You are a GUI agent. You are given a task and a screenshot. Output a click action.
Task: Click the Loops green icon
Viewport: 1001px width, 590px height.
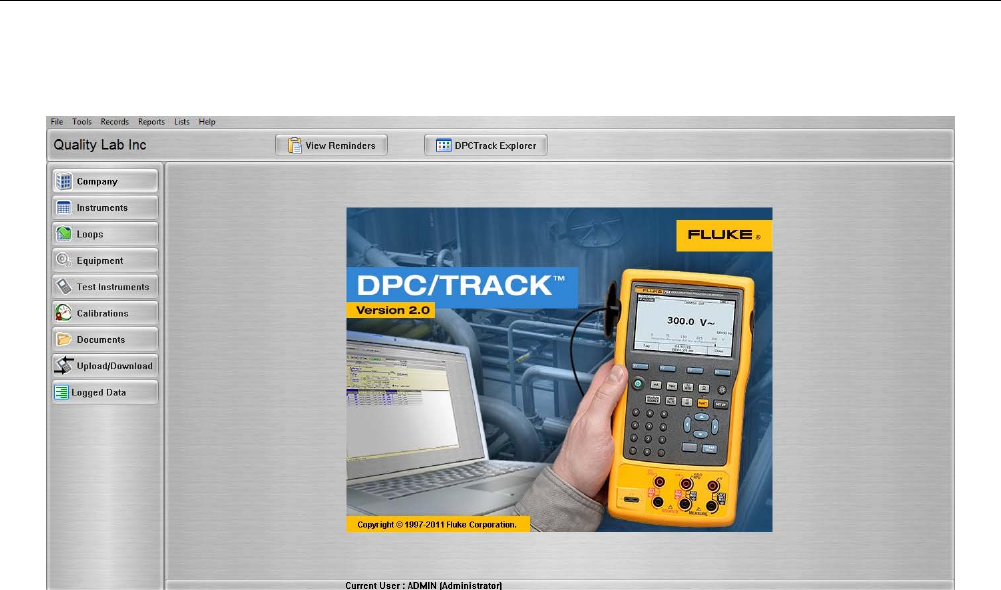coord(64,234)
